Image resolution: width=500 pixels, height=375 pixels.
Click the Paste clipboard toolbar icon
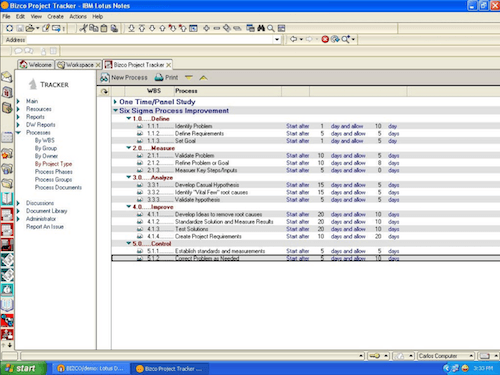click(x=104, y=28)
